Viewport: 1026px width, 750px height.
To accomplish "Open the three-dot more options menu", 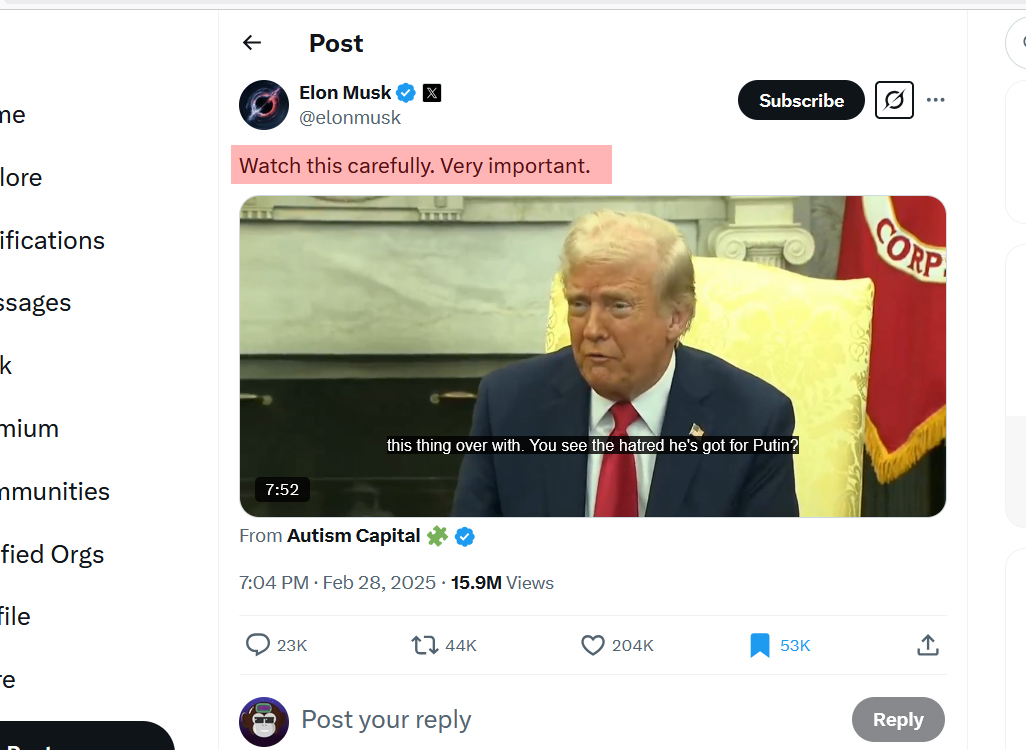I will pyautogui.click(x=936, y=100).
